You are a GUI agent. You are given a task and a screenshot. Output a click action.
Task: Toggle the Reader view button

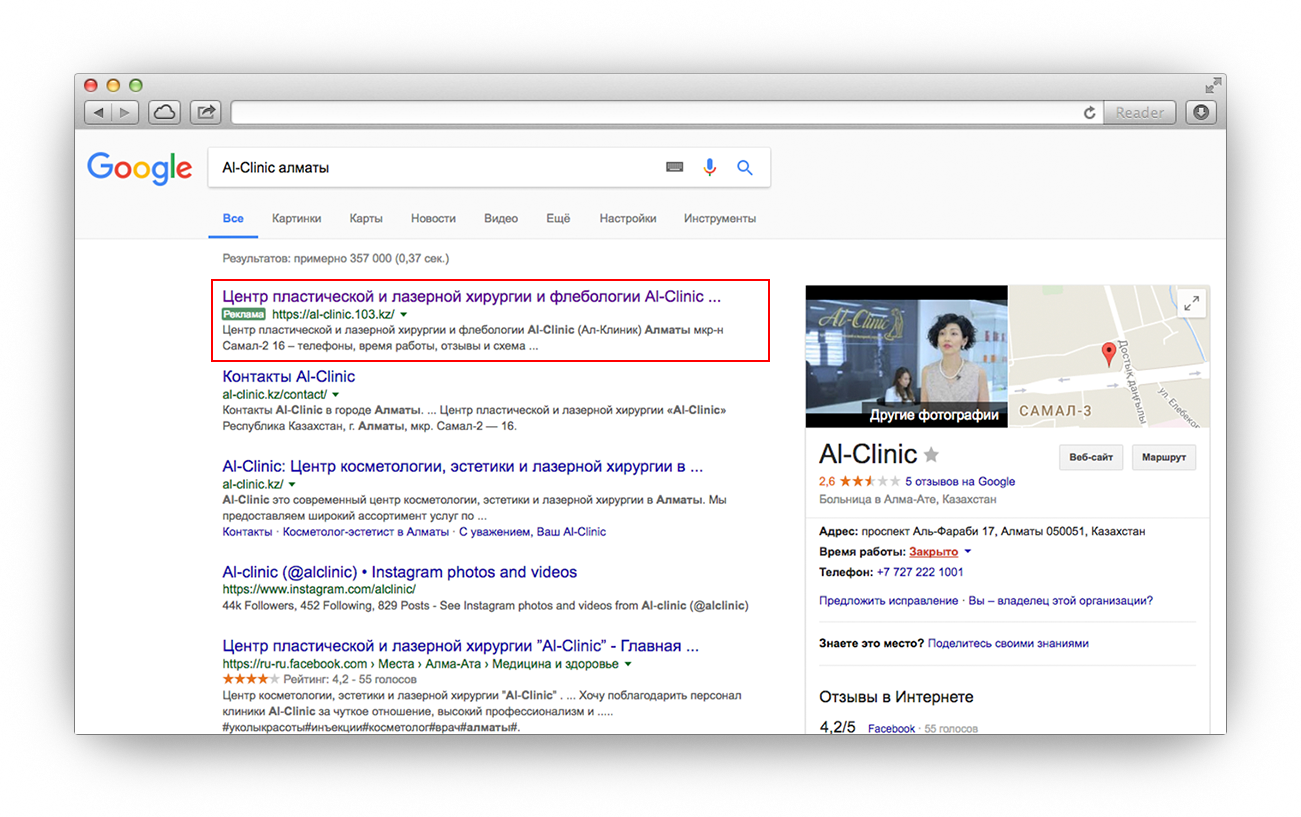(x=1140, y=113)
